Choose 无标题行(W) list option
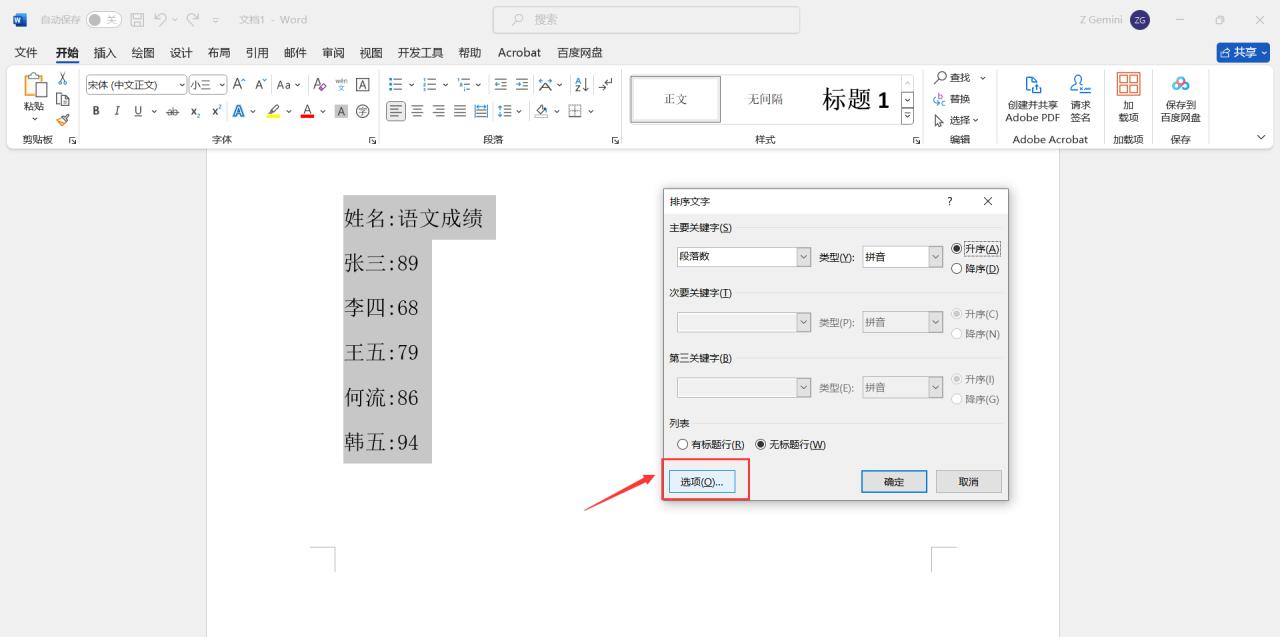Viewport: 1280px width, 637px height. (x=790, y=444)
